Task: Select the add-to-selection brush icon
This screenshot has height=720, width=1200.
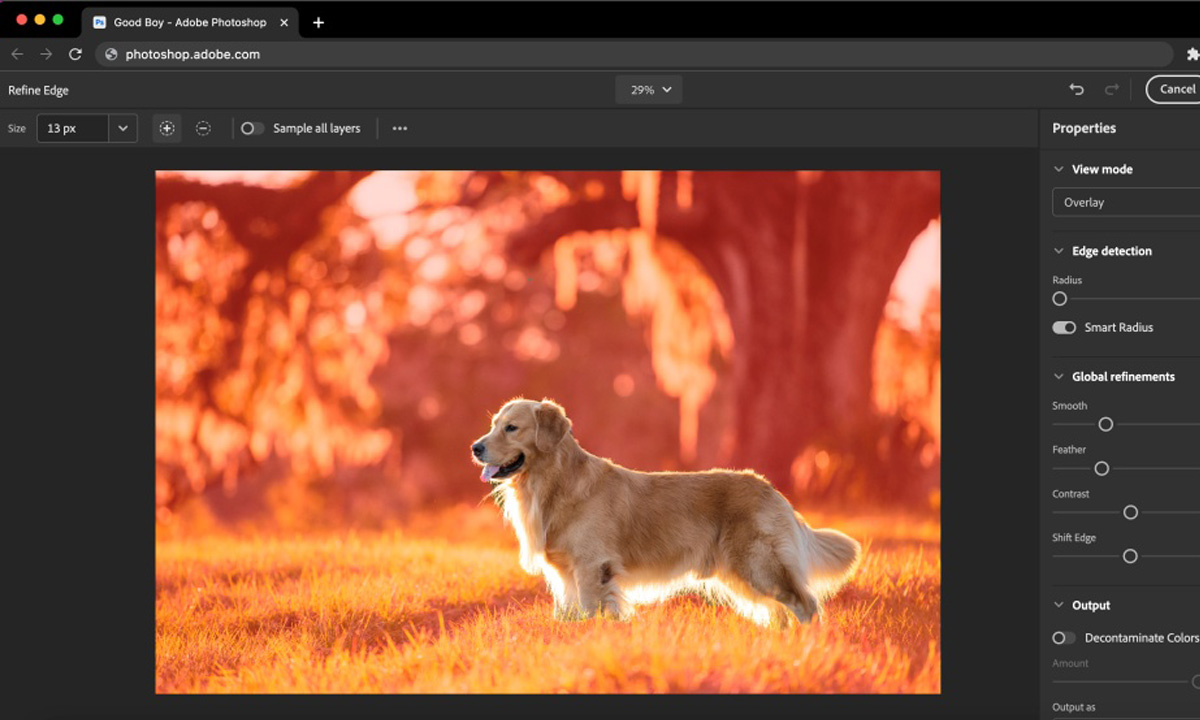Action: click(x=167, y=128)
